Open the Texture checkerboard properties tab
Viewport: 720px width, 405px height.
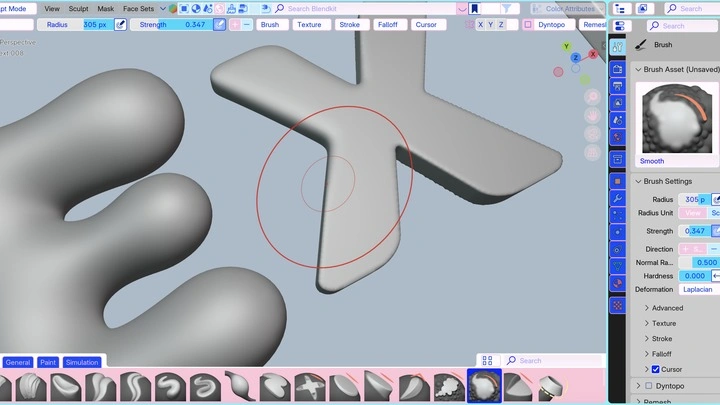click(x=618, y=305)
